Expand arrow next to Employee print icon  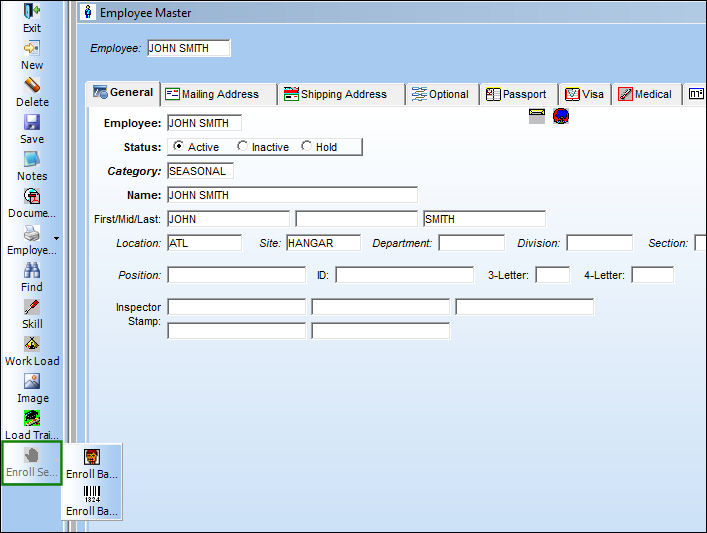(56, 238)
